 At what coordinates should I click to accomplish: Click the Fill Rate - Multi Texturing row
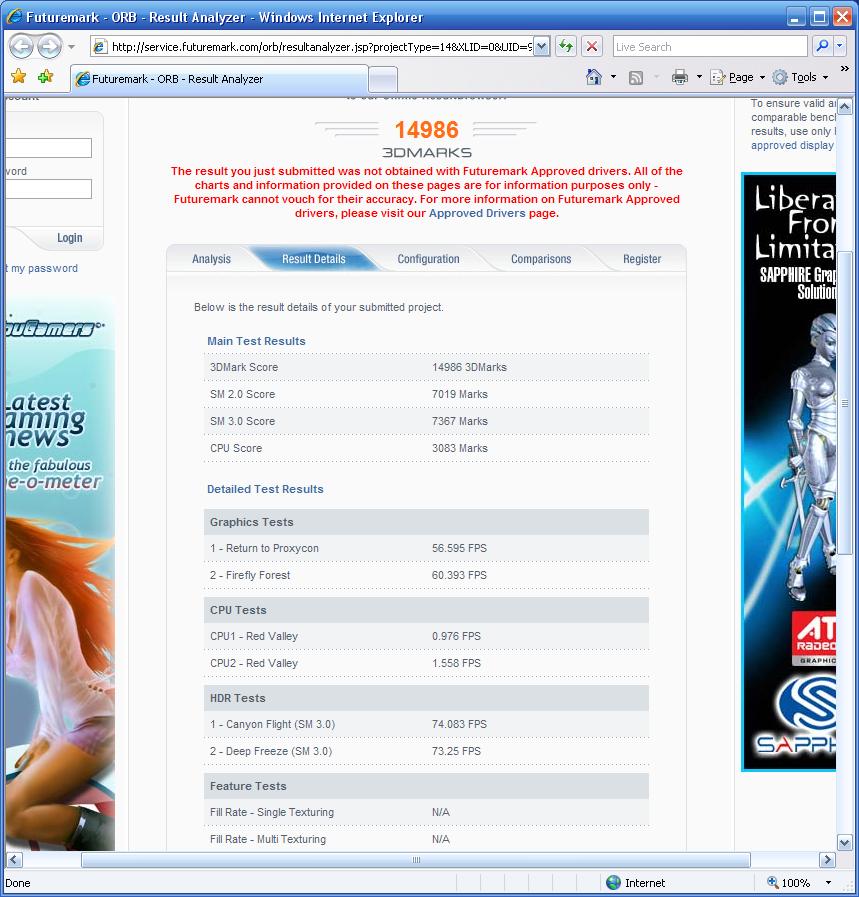[x=426, y=839]
